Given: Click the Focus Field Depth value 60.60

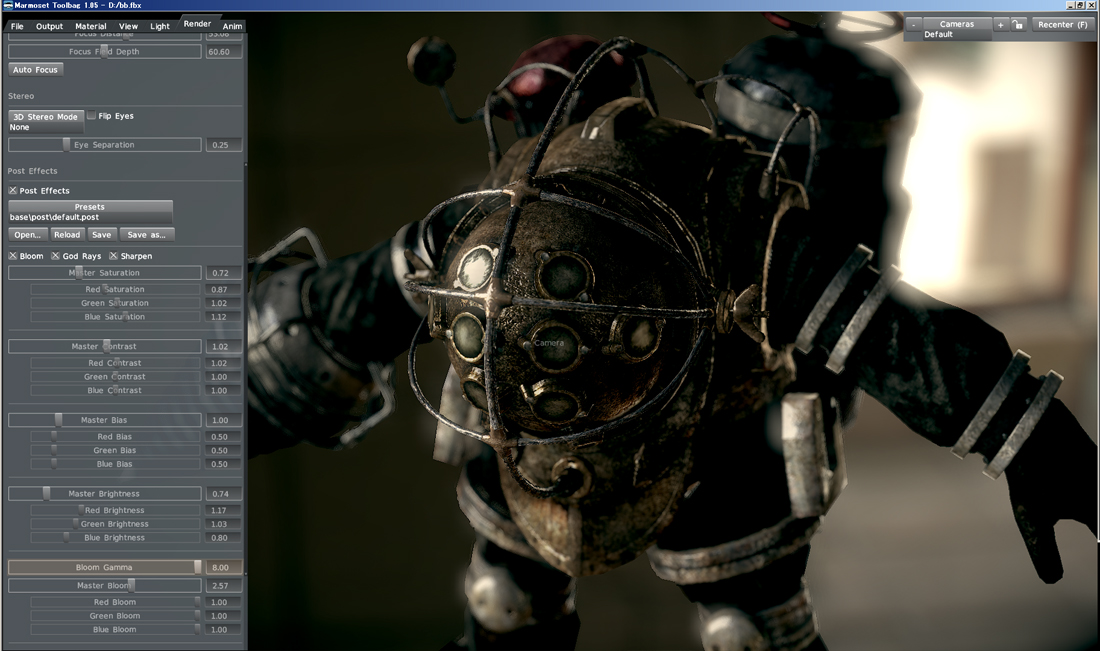Looking at the screenshot, I should (223, 51).
